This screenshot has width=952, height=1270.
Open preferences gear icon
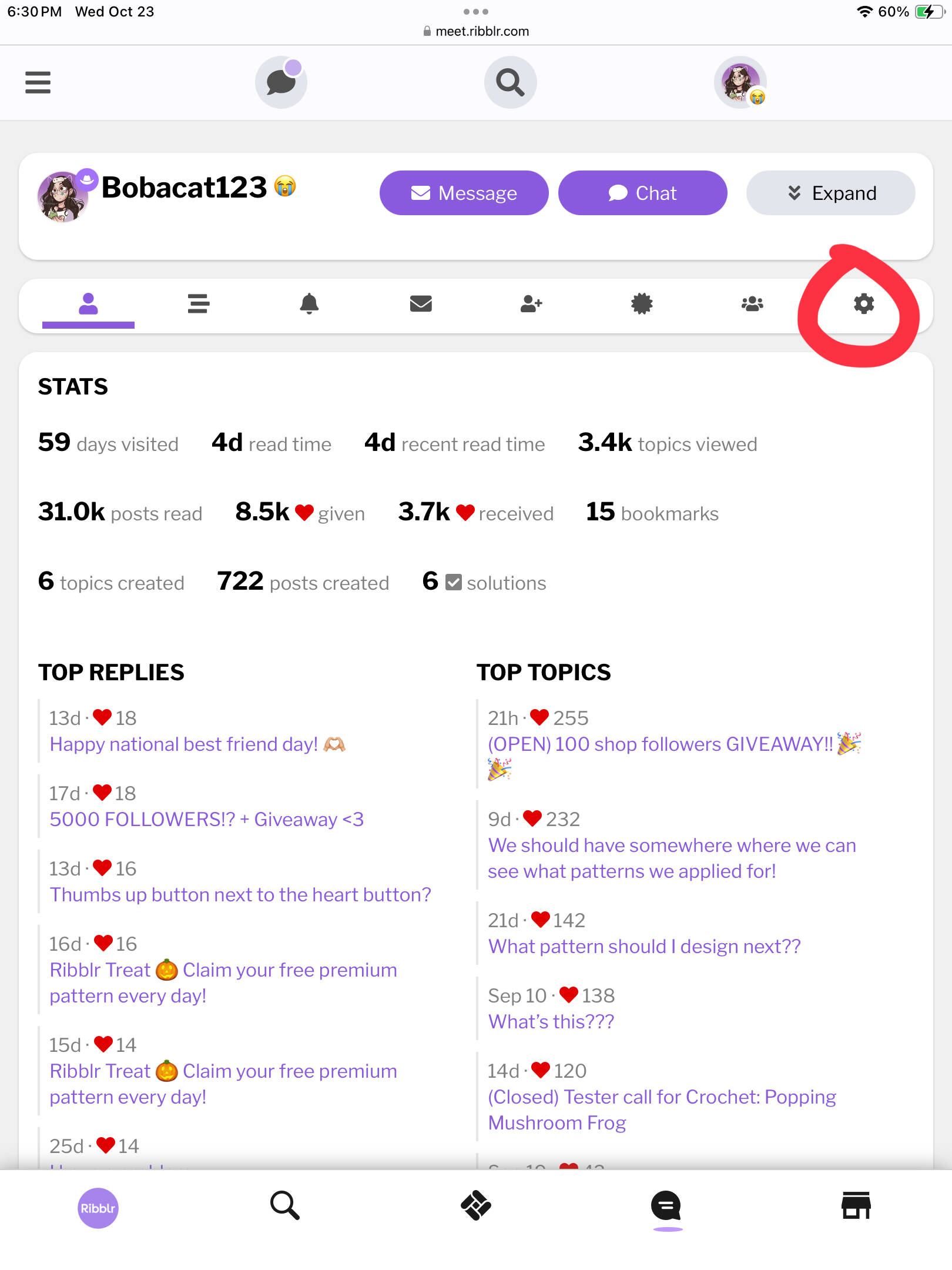coord(864,304)
